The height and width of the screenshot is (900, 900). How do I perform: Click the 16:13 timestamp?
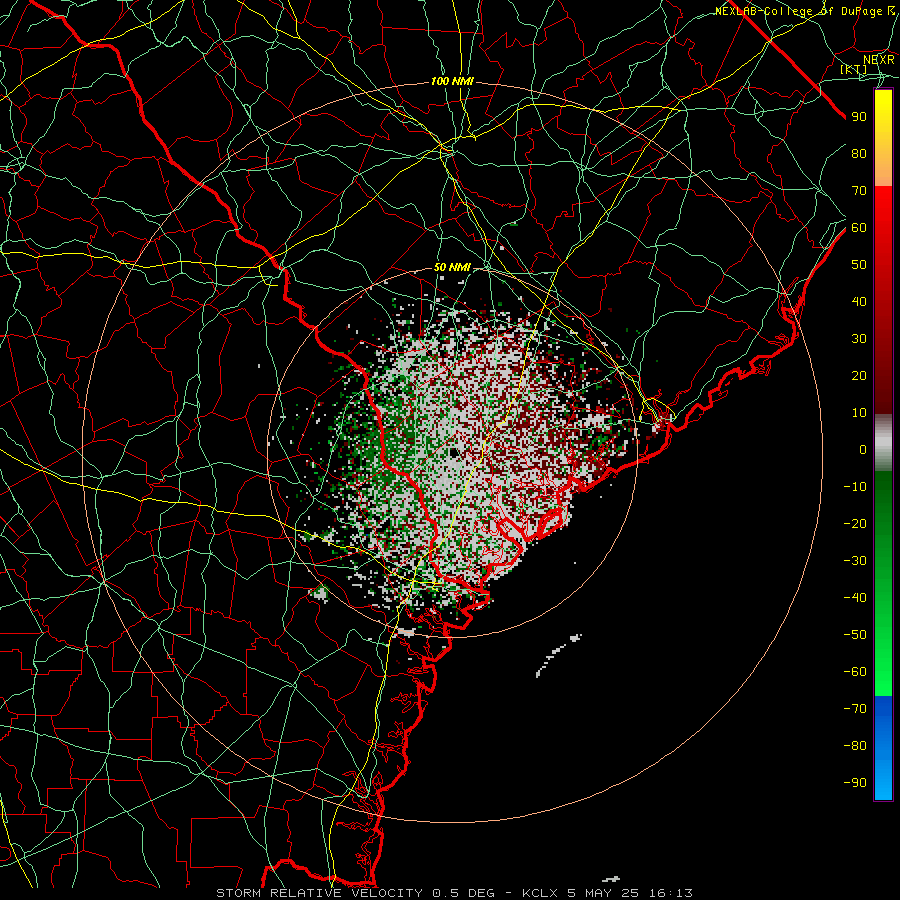[671, 893]
